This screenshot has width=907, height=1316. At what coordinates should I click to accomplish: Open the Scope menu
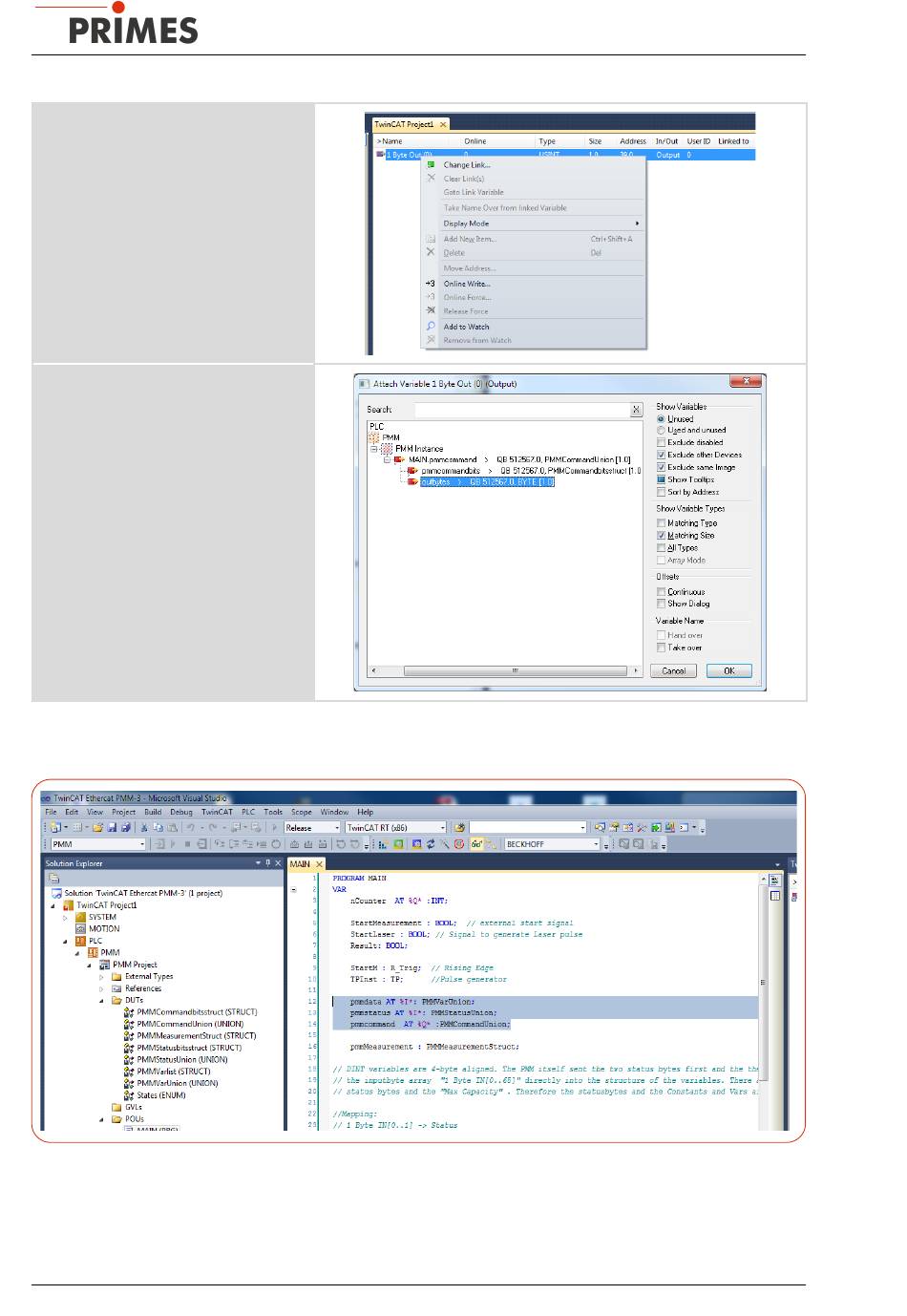point(302,813)
